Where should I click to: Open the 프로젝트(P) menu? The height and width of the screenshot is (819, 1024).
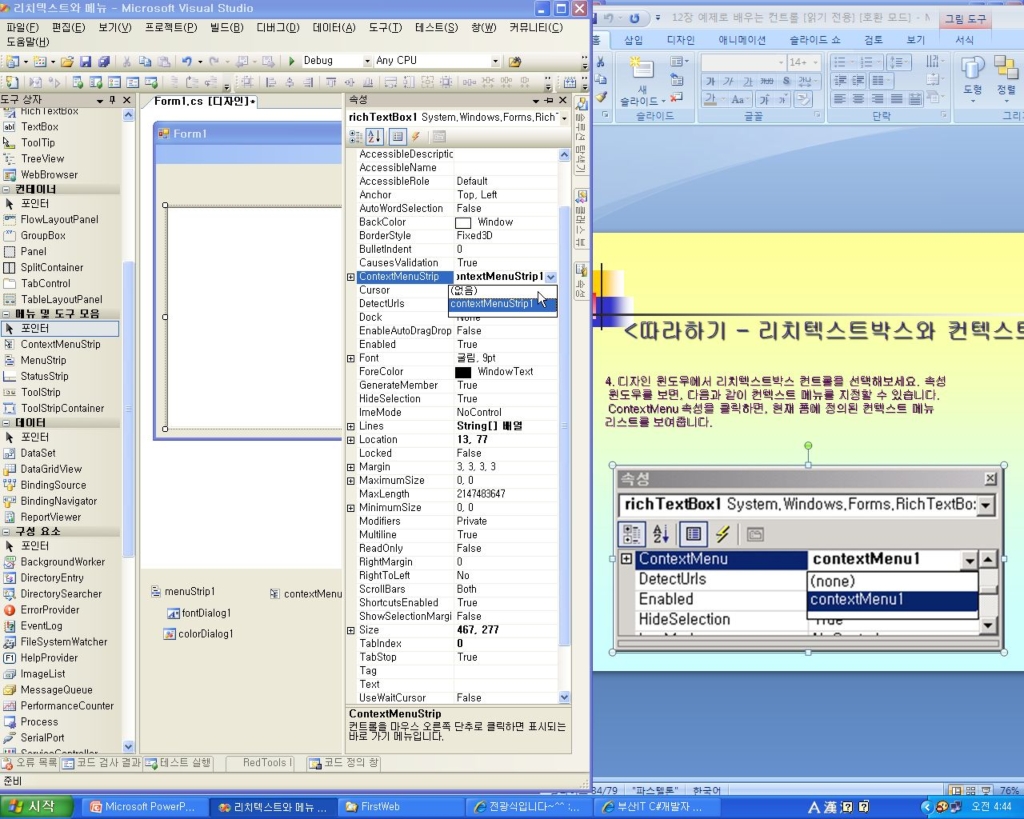pyautogui.click(x=170, y=27)
